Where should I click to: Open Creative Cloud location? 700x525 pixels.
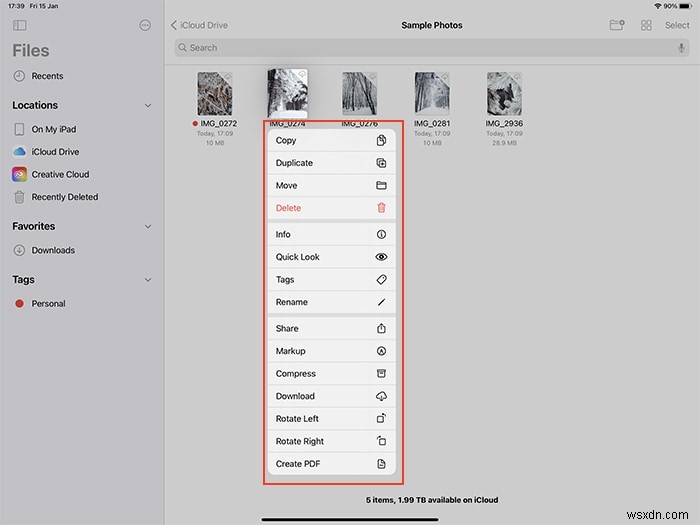(x=60, y=174)
